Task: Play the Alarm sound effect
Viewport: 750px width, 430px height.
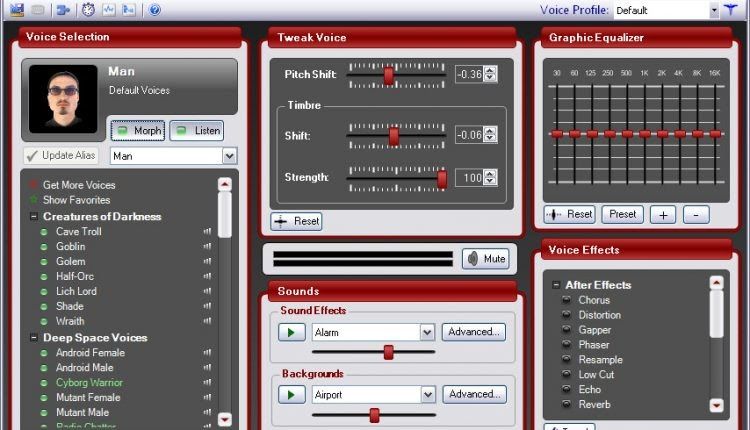Action: tap(291, 332)
